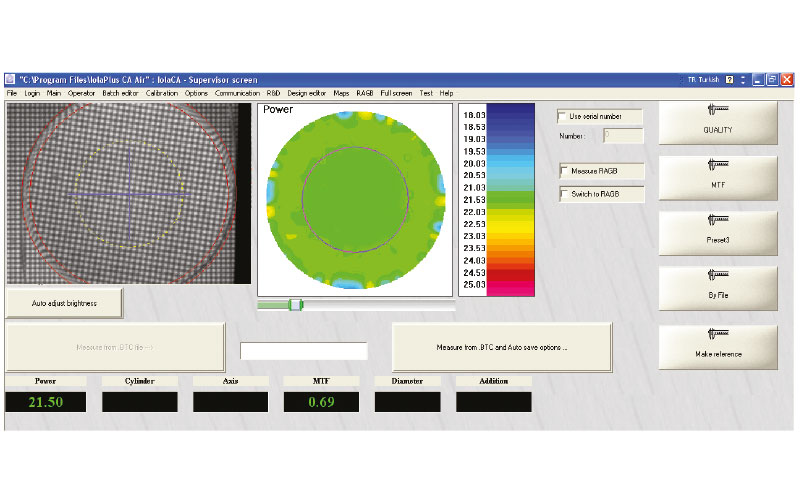Open the Communication menu
Viewport: 800px width, 500px height.
click(x=237, y=93)
